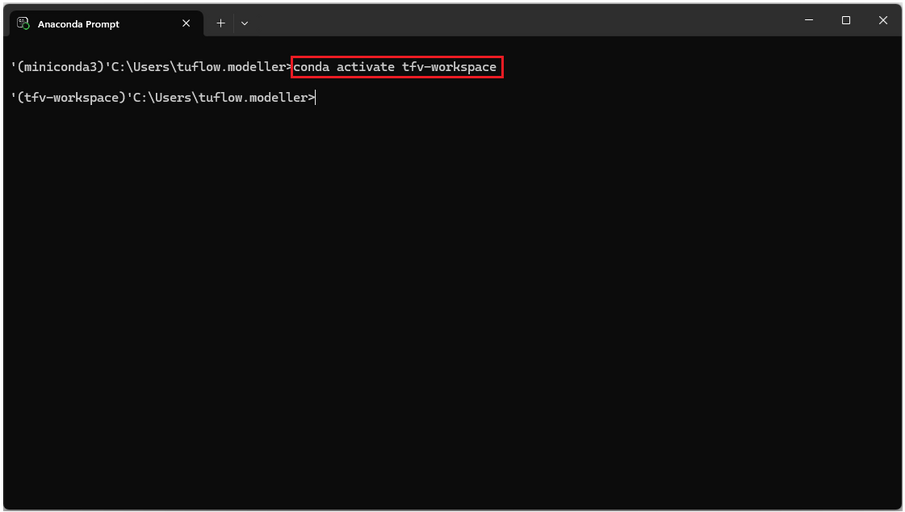Click the Anaconda Prompt tab icon

(x=23, y=23)
